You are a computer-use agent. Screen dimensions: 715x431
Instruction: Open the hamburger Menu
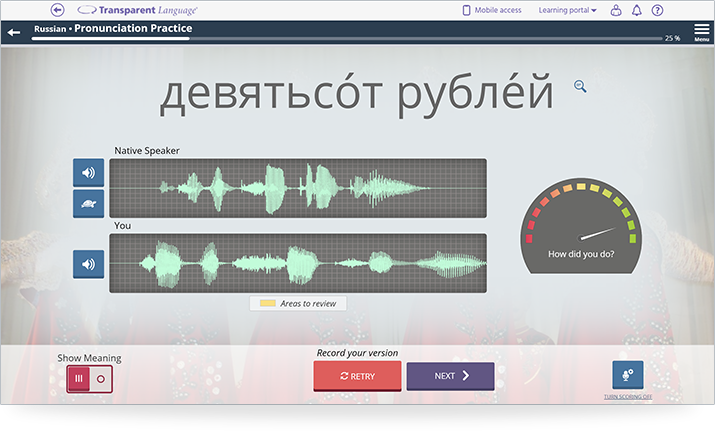point(701,32)
